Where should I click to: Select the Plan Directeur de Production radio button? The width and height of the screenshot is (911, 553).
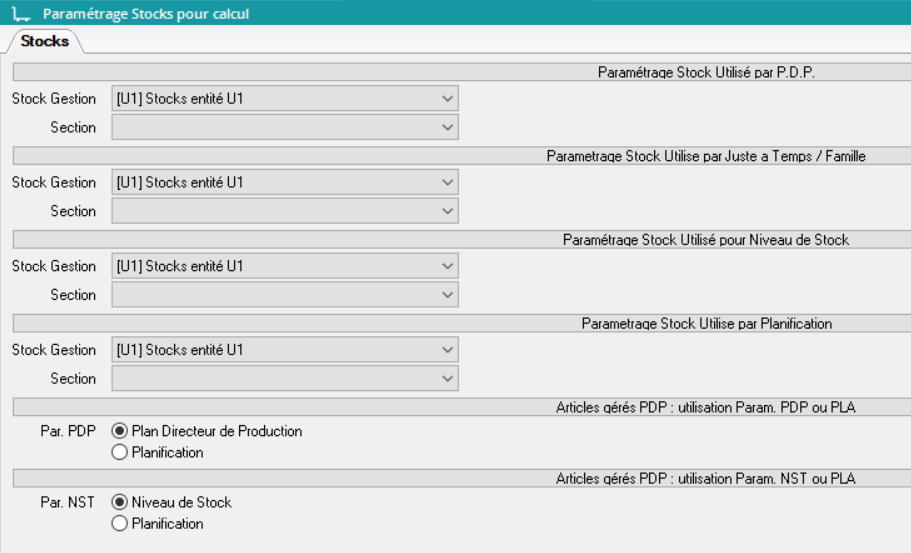pos(120,431)
